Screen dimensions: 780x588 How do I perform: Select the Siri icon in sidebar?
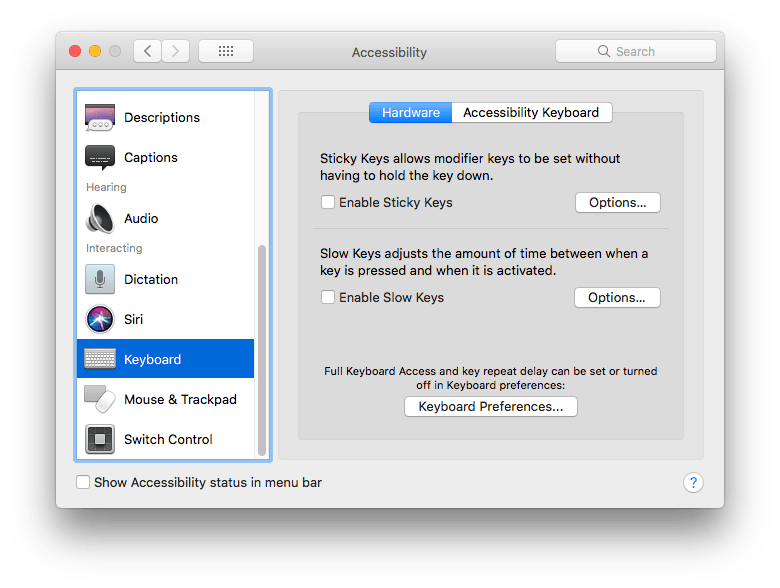(100, 320)
